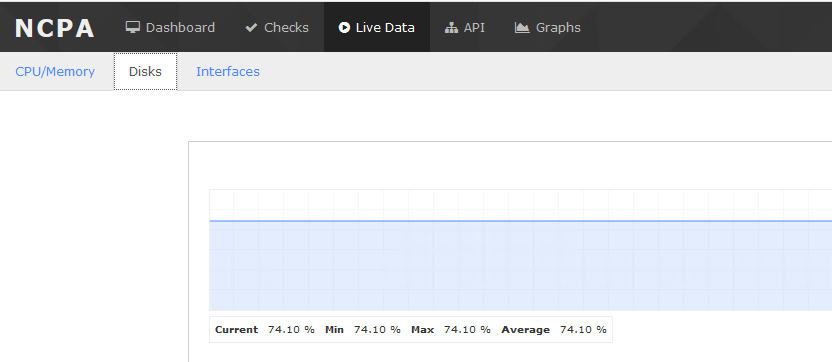Screen dimensions: 832x362
Task: Select the Live Data nav item
Action: coord(377,27)
